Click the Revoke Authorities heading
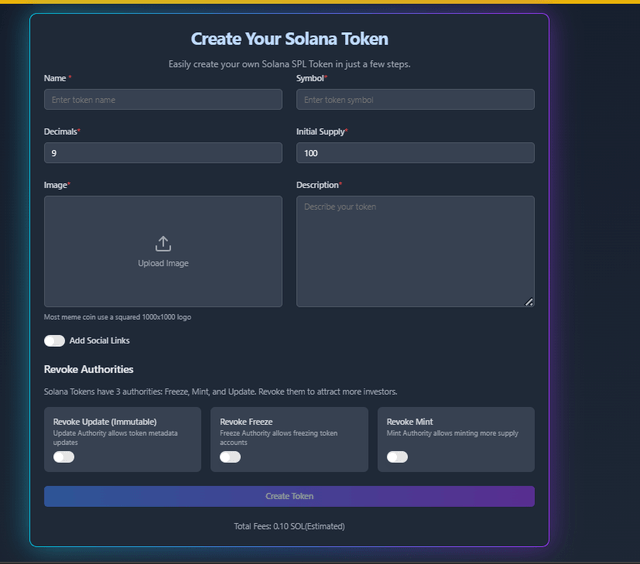640x564 pixels. [89, 369]
